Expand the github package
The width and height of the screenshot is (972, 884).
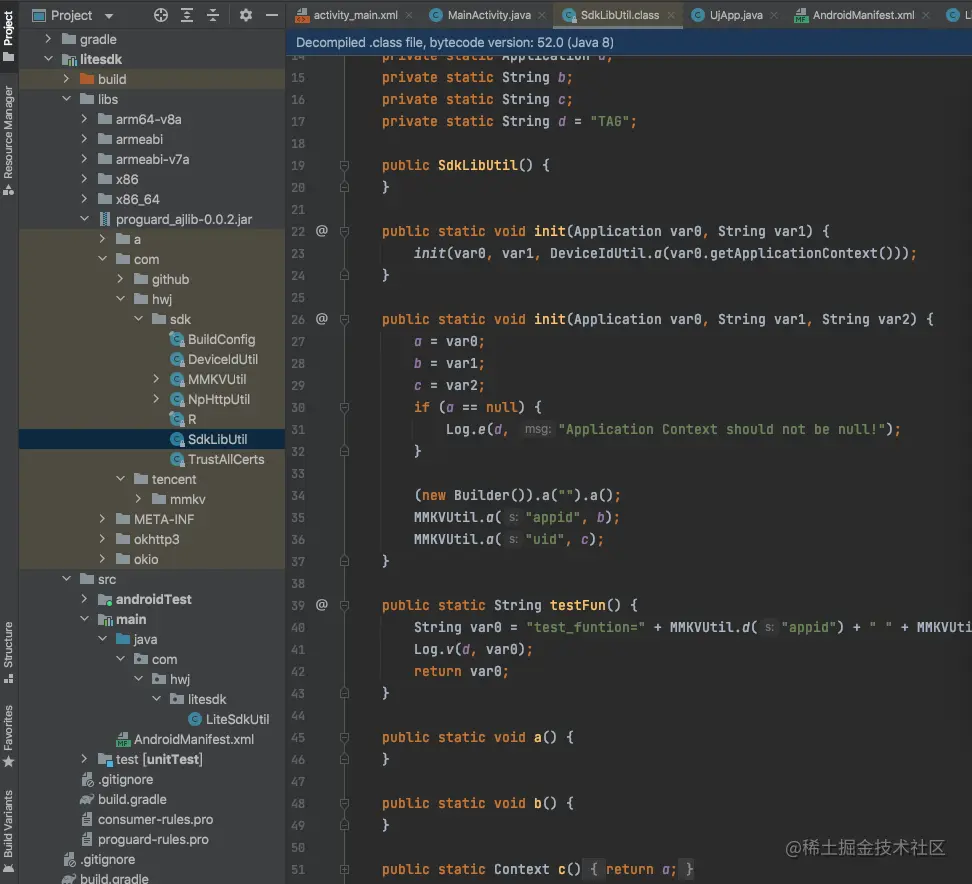(120, 279)
